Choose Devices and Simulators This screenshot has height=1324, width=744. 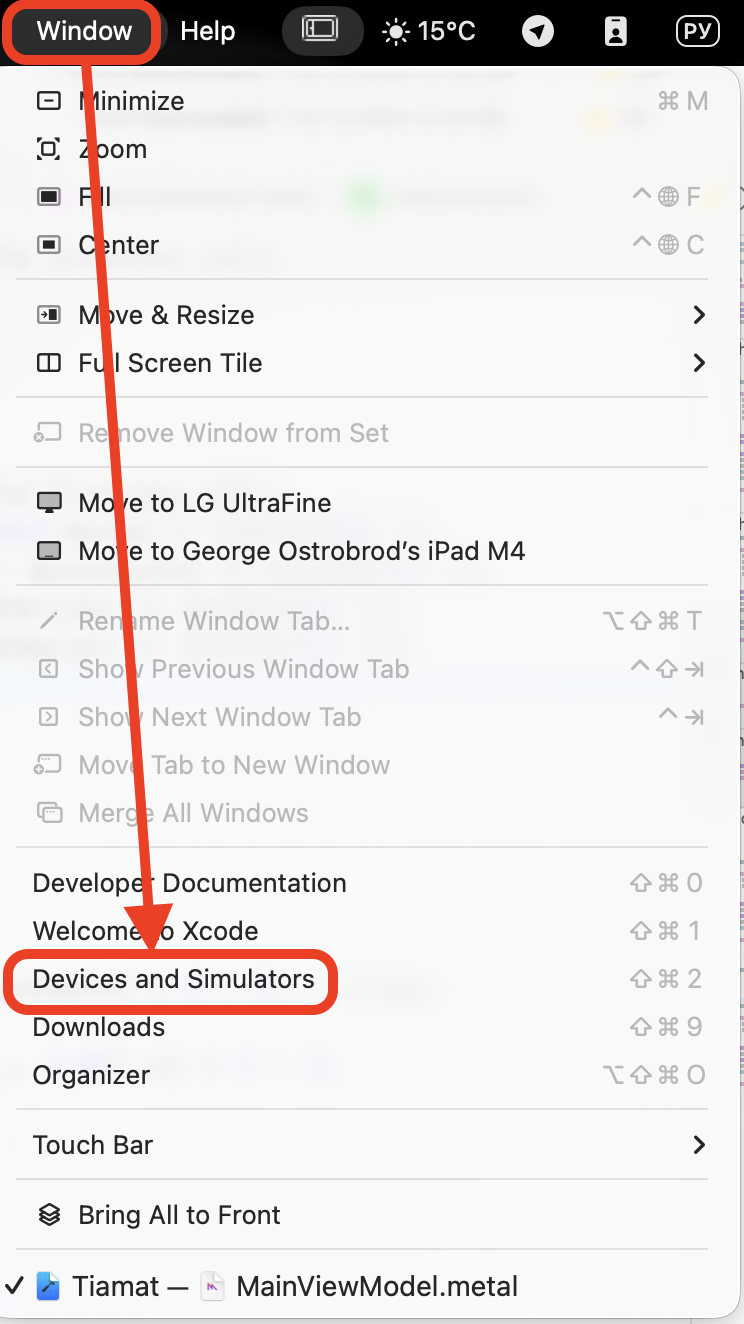coord(174,979)
